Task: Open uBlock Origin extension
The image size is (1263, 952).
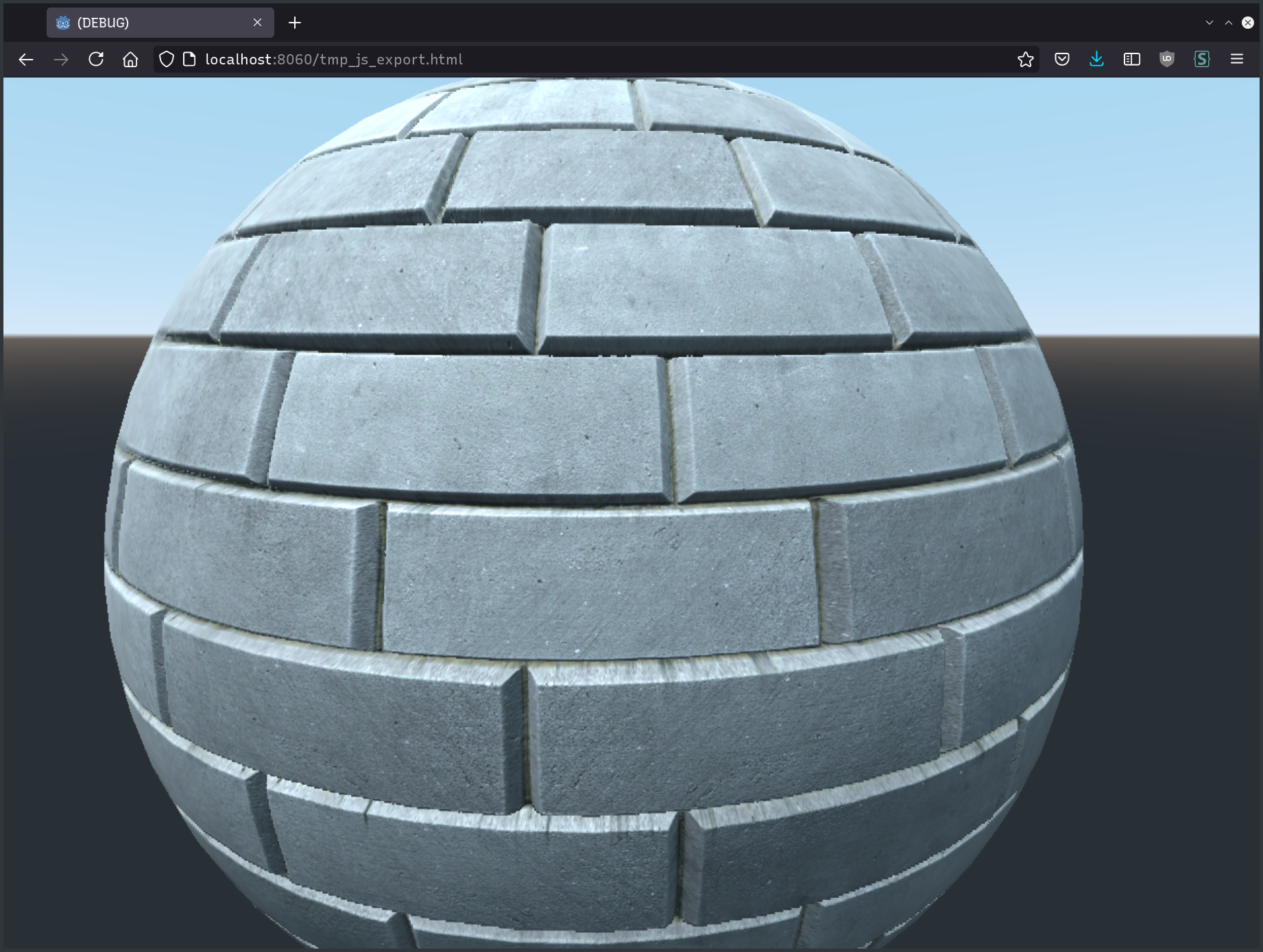Action: coord(1167,60)
